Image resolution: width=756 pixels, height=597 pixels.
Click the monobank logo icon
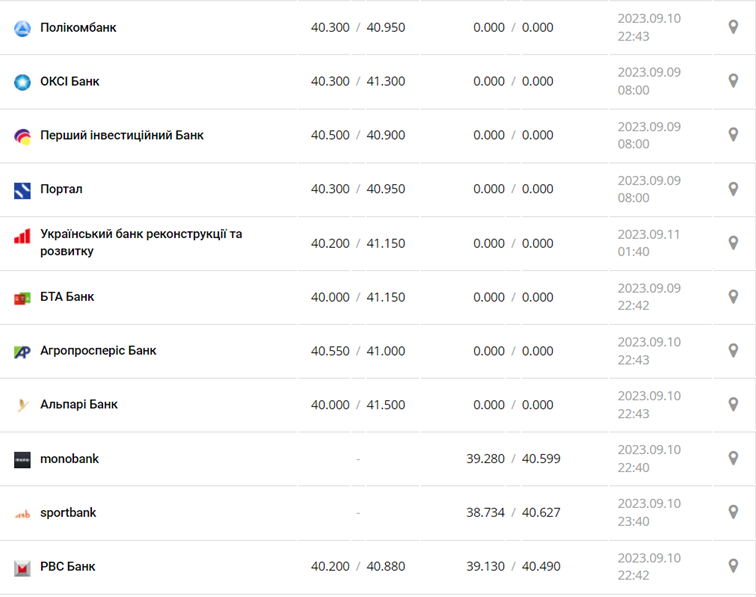(x=22, y=460)
